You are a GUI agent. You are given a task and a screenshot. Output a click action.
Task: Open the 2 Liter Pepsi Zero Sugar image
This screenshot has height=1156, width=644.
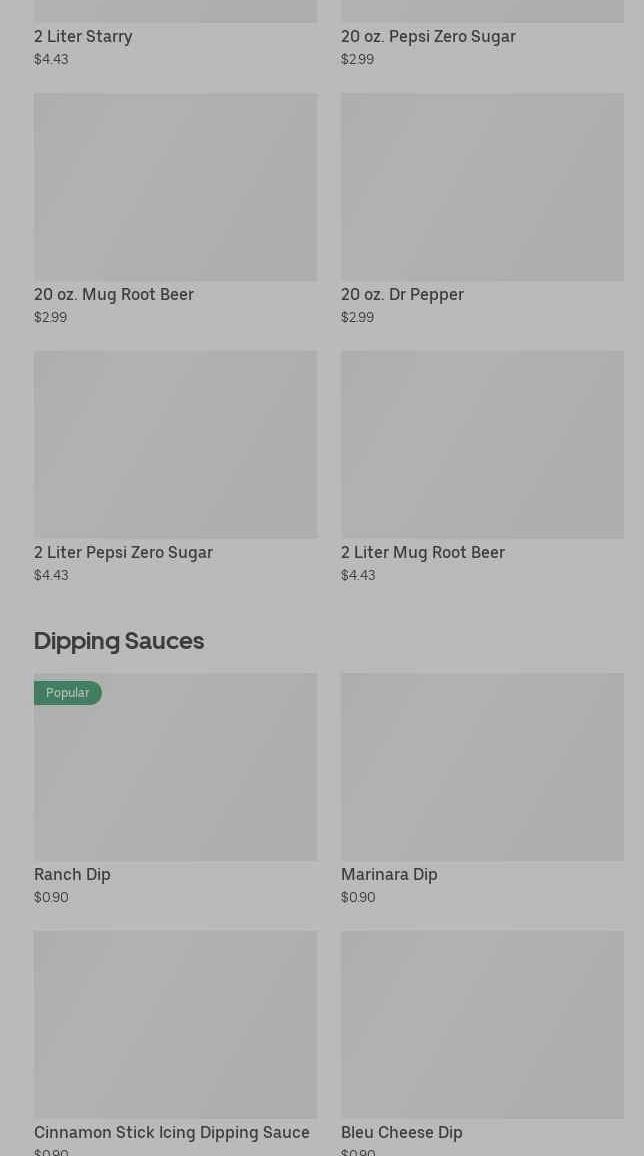175,445
